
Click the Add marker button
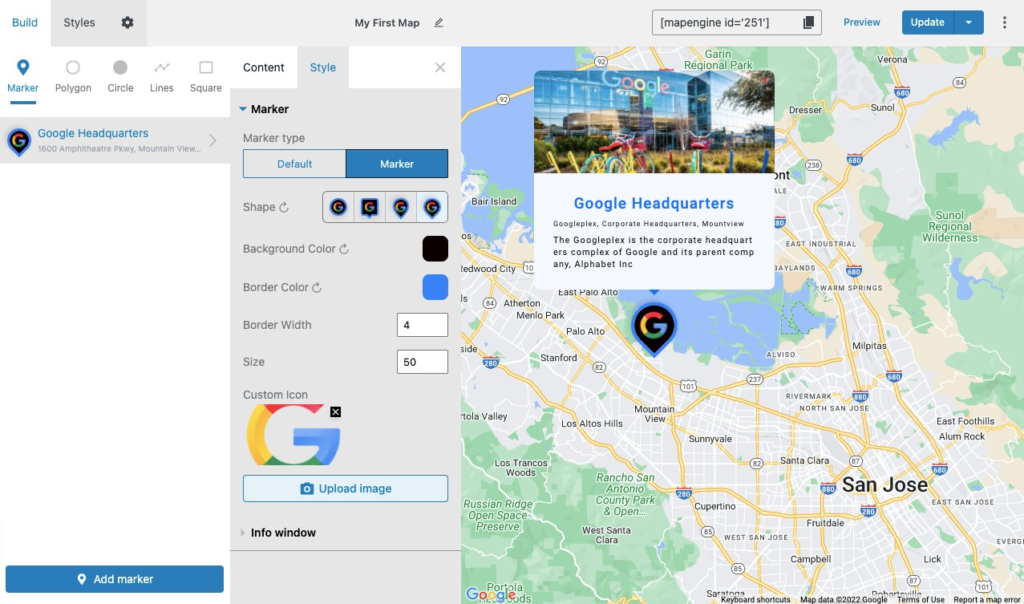tap(114, 579)
